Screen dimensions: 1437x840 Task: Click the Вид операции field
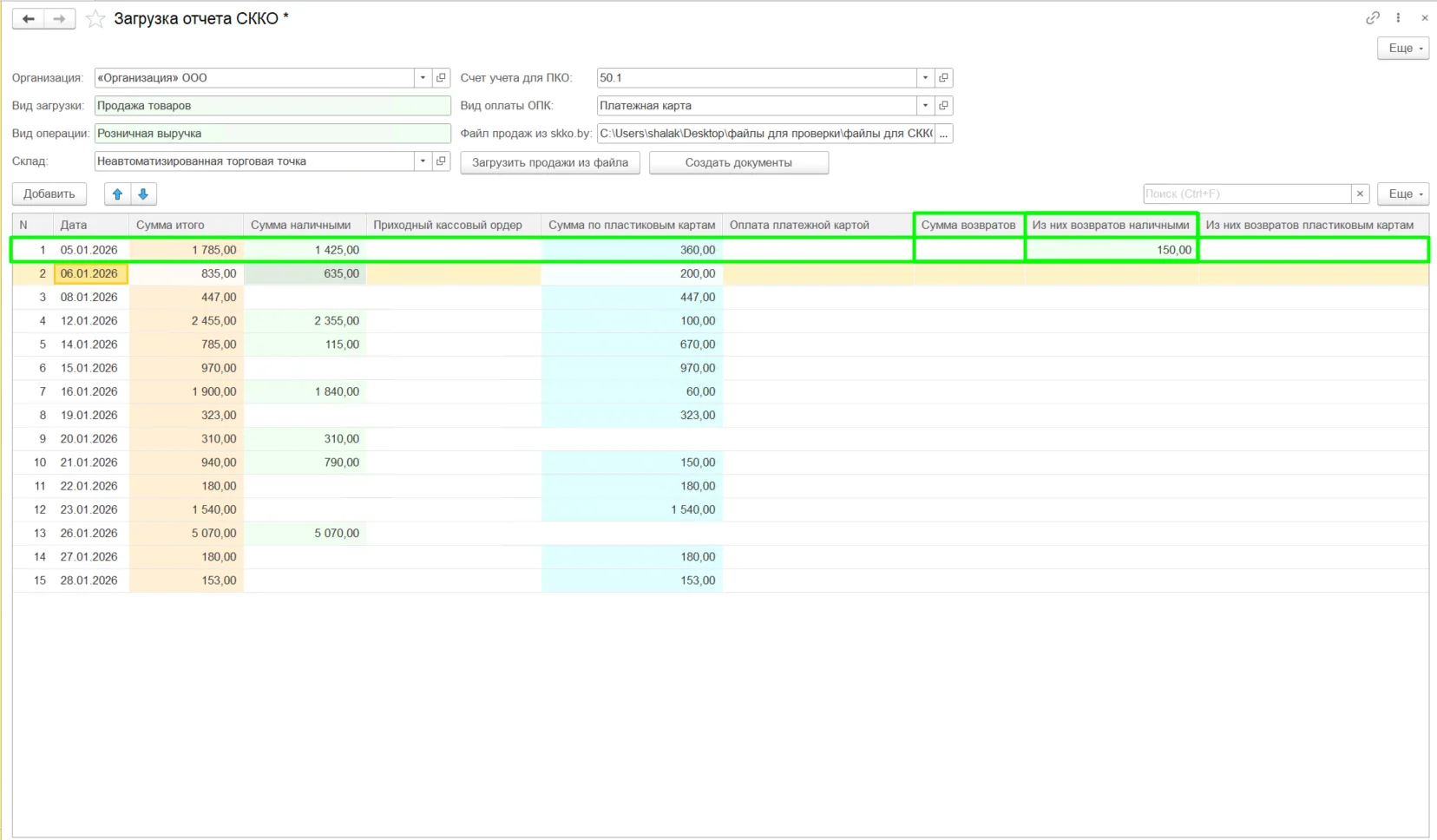tap(272, 134)
